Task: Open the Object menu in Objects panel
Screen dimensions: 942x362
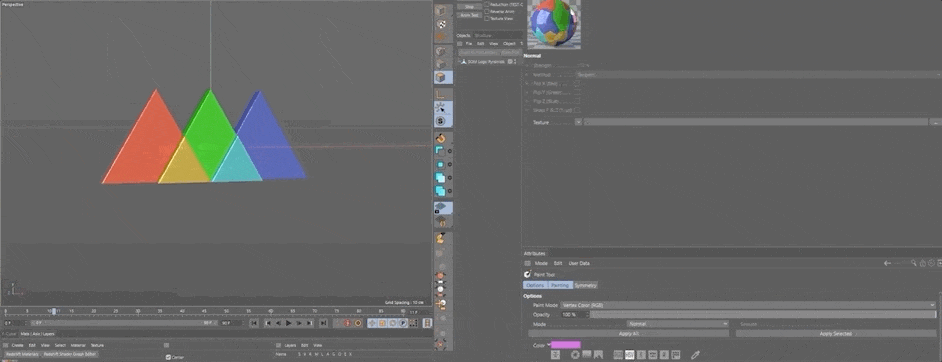Action: pyautogui.click(x=509, y=44)
